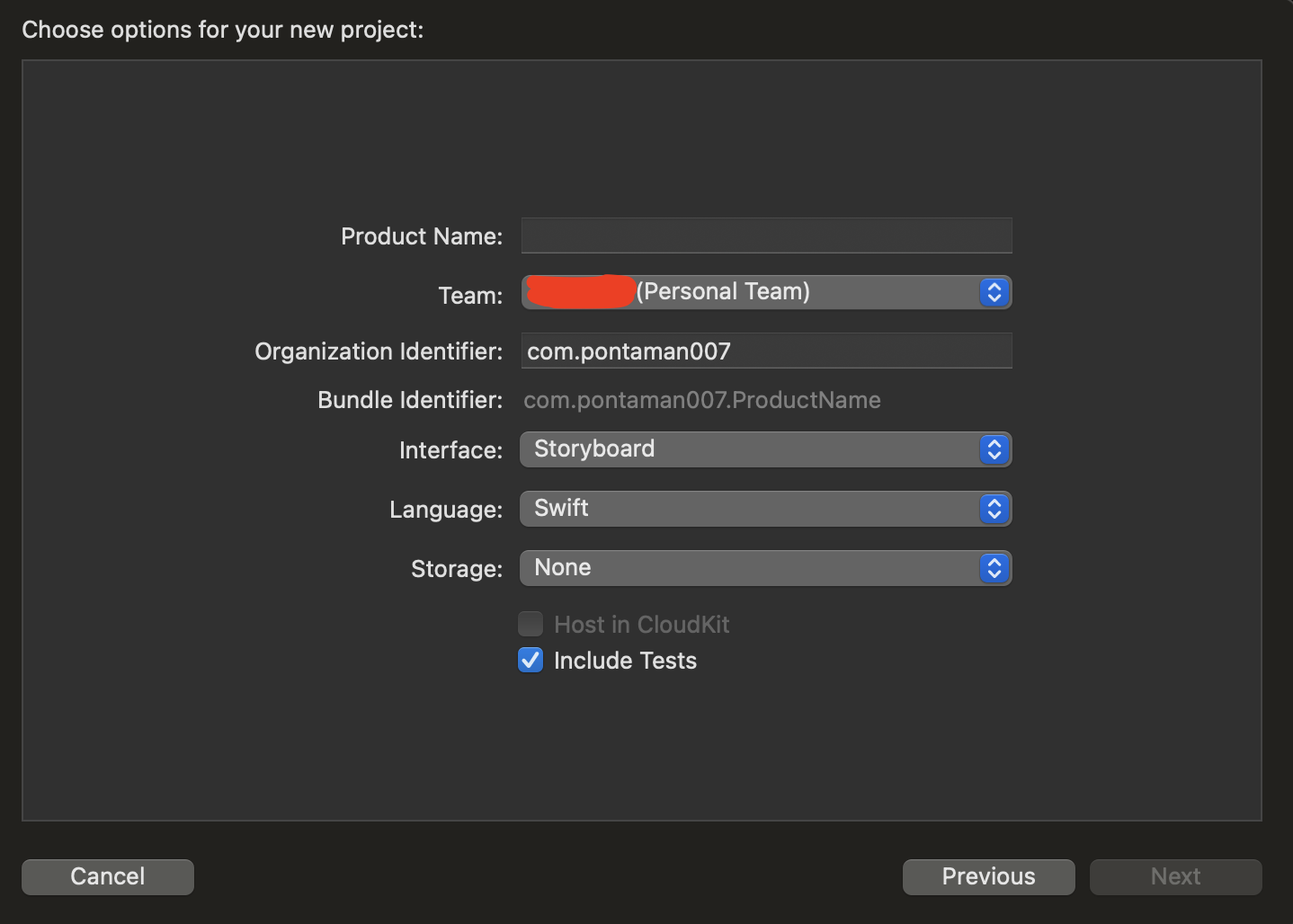Open the Team selection dropdown
Image resolution: width=1293 pixels, height=924 pixels.
point(764,292)
